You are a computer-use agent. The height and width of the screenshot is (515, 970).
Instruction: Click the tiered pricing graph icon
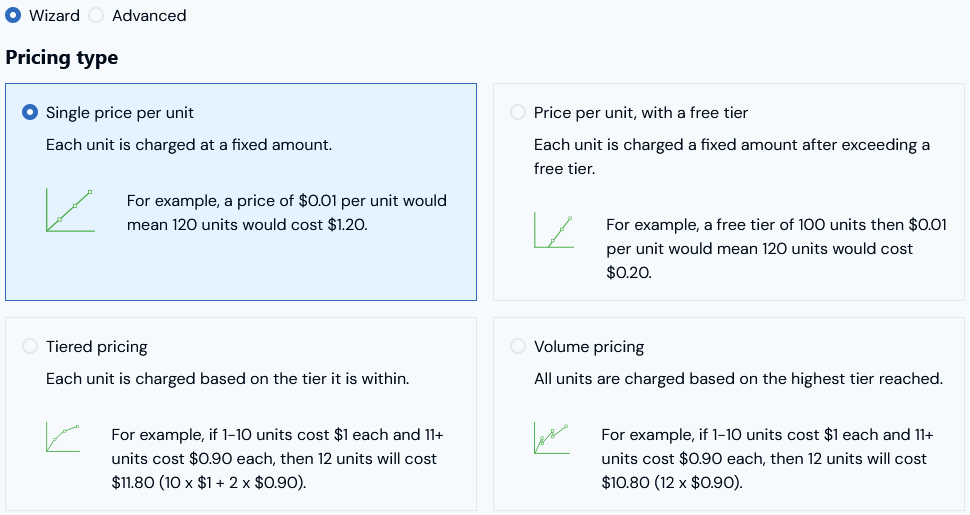click(x=63, y=438)
